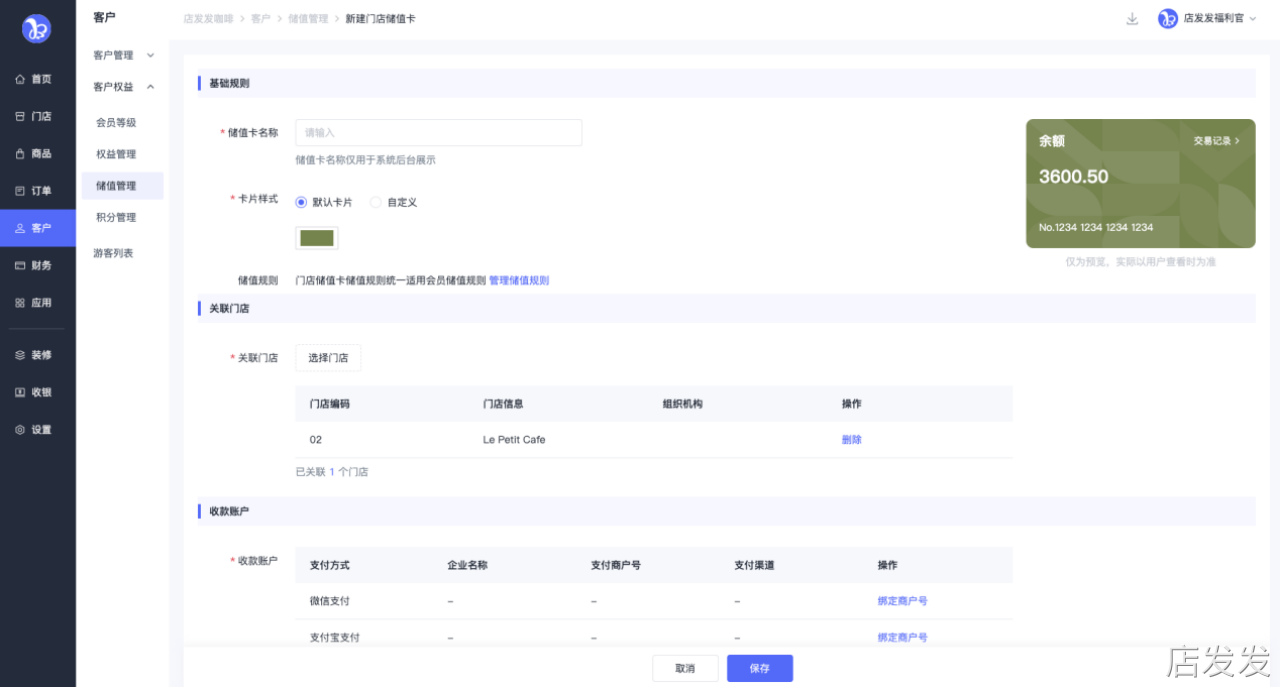Click 绑定商户号 for 支付宝支付
1280x687 pixels.
tap(902, 637)
